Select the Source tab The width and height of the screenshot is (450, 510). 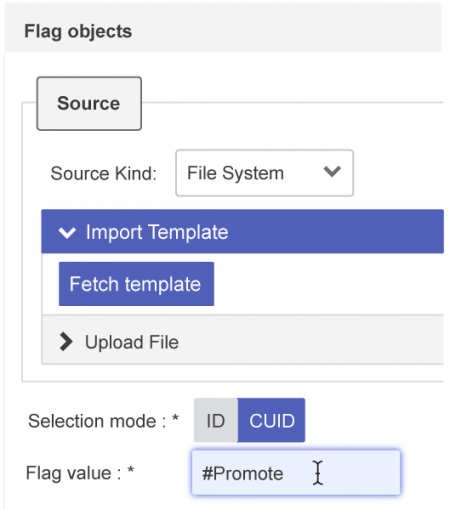(x=89, y=103)
